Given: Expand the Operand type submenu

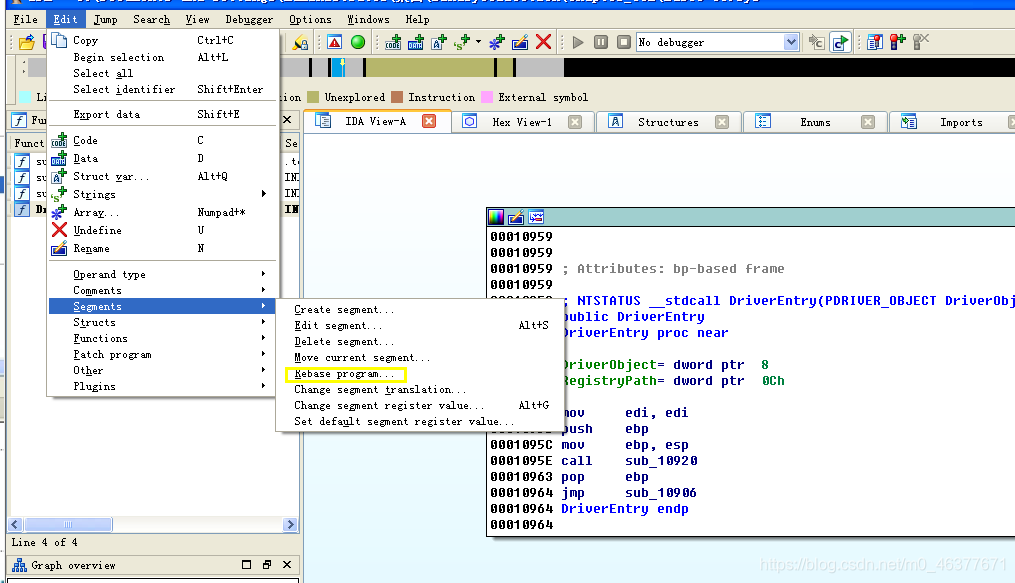Looking at the screenshot, I should pos(164,274).
